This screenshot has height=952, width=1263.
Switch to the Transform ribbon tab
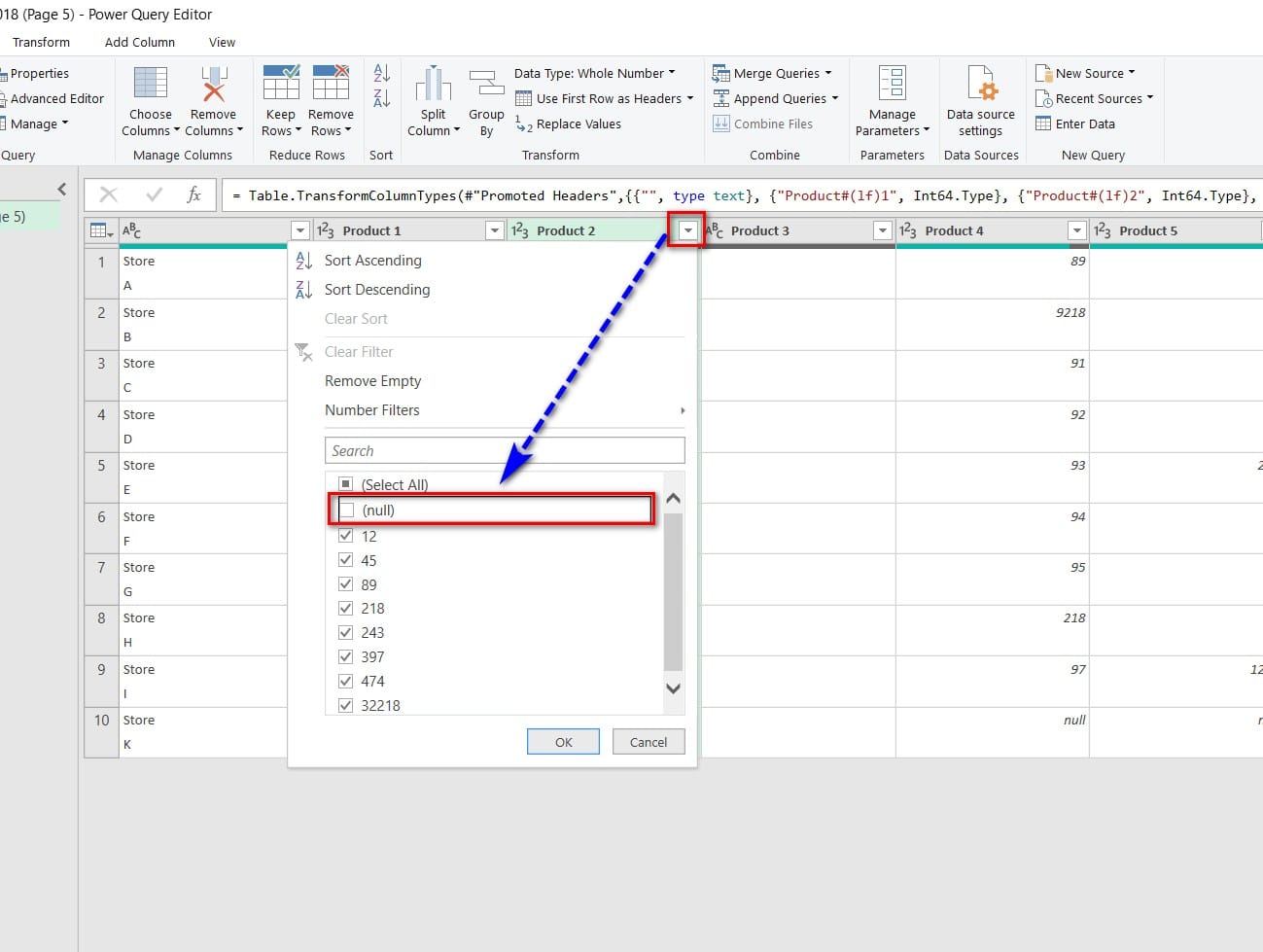pyautogui.click(x=41, y=42)
